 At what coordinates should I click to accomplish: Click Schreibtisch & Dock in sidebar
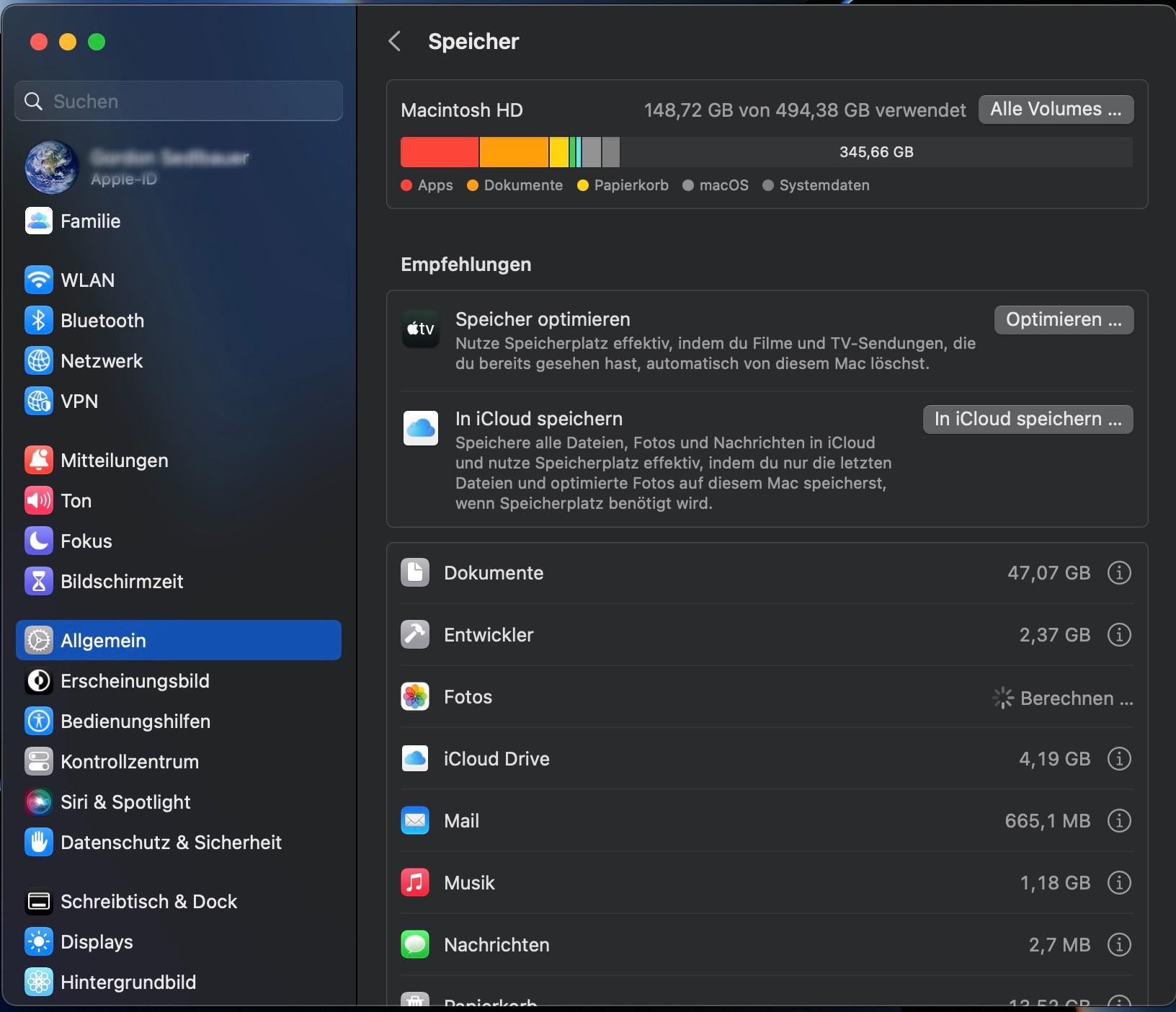(179, 901)
